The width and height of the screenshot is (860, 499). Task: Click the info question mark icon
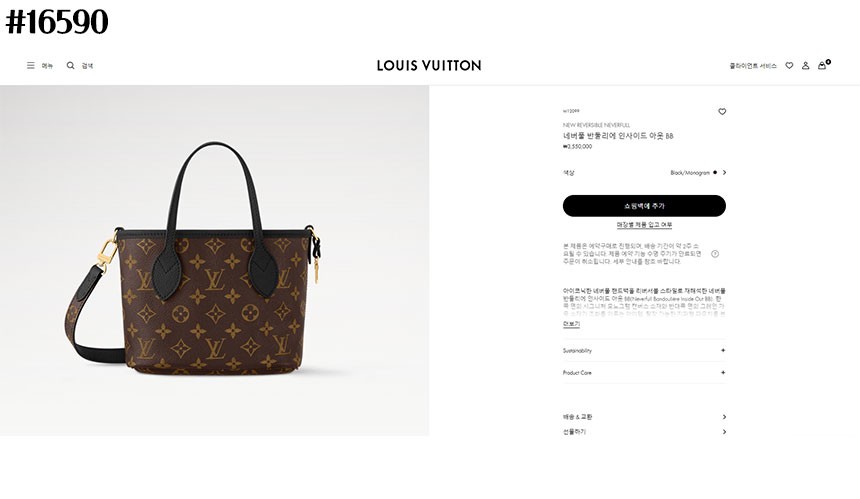coord(715,254)
